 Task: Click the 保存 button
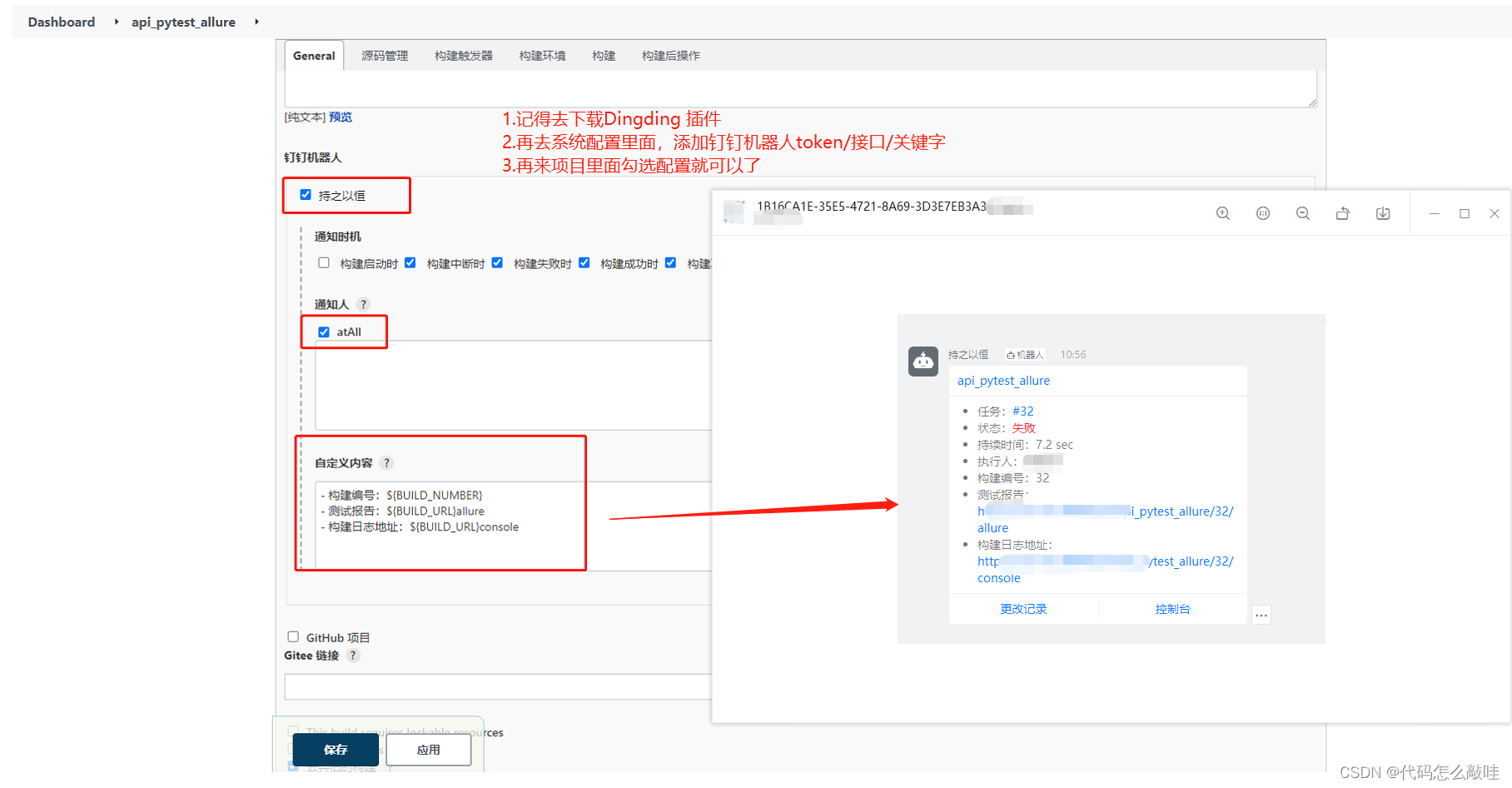(336, 750)
